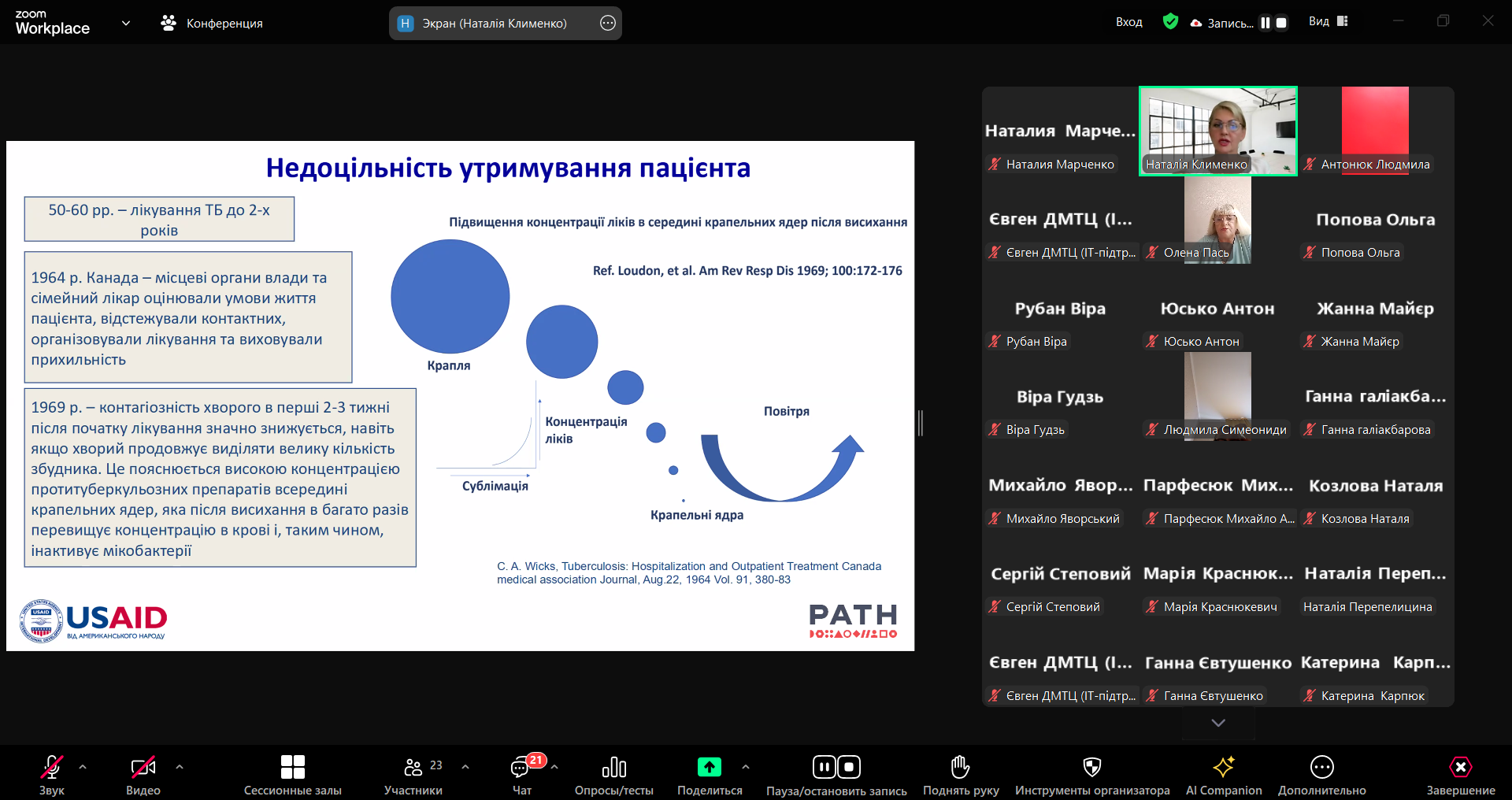Click the green Share screen (Поделиться) button
Viewport: 1512px width, 800px height.
click(709, 767)
